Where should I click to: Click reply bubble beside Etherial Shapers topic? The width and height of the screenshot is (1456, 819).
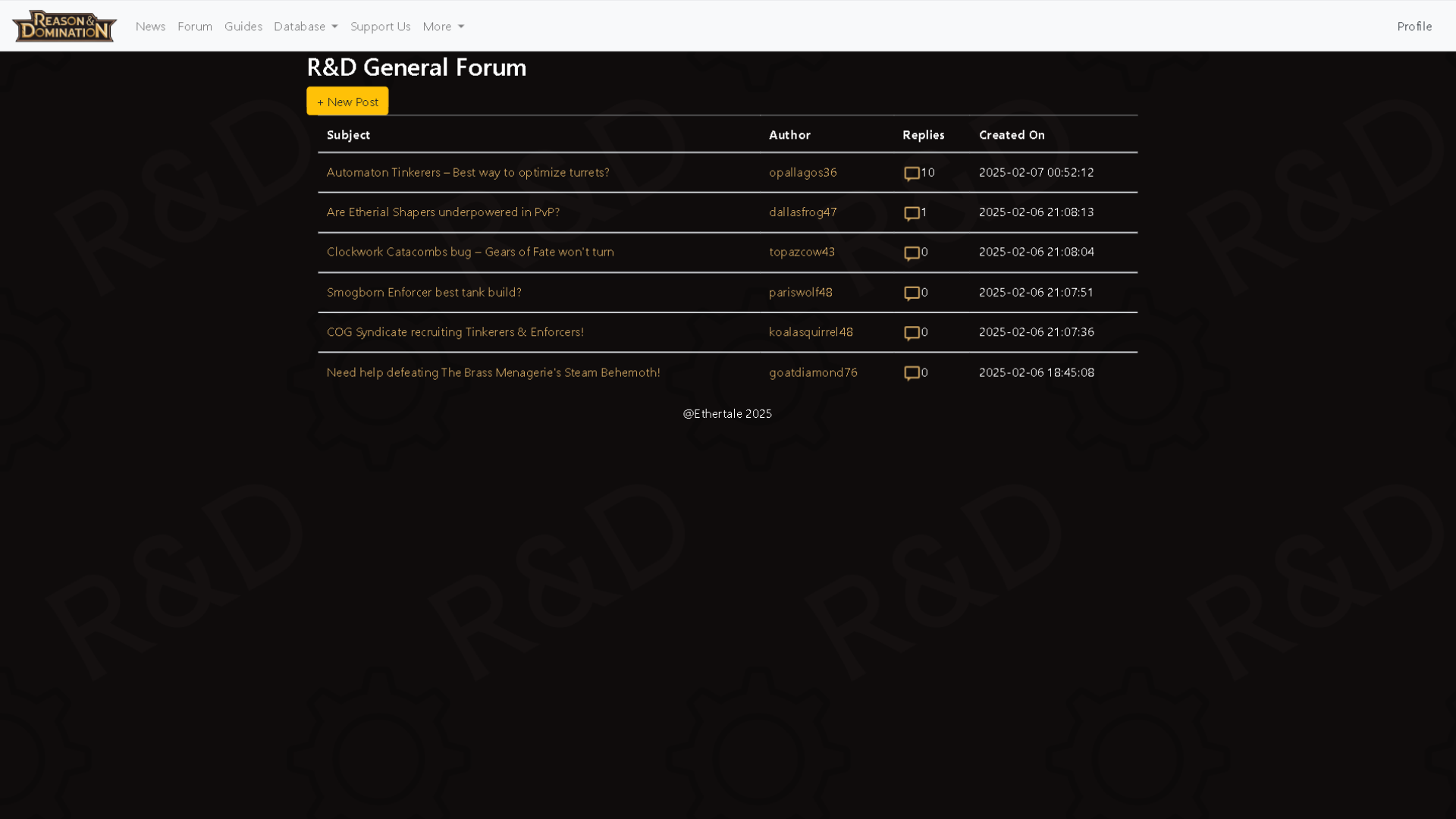tap(911, 213)
